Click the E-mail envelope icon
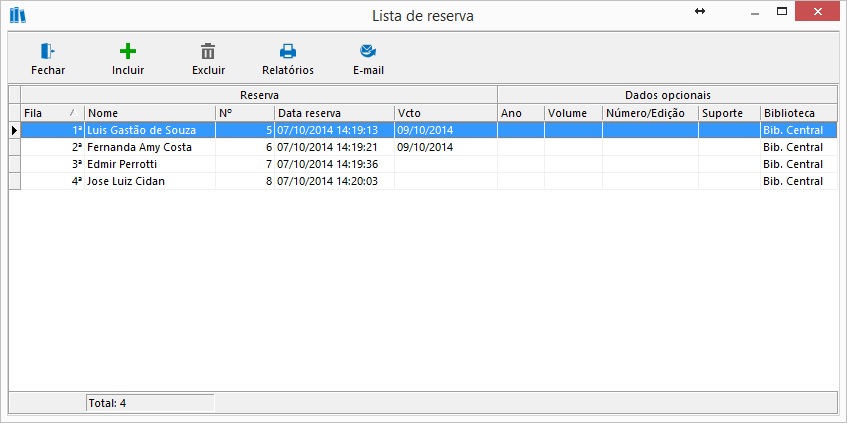Viewport: 847px width, 423px height. point(368,51)
